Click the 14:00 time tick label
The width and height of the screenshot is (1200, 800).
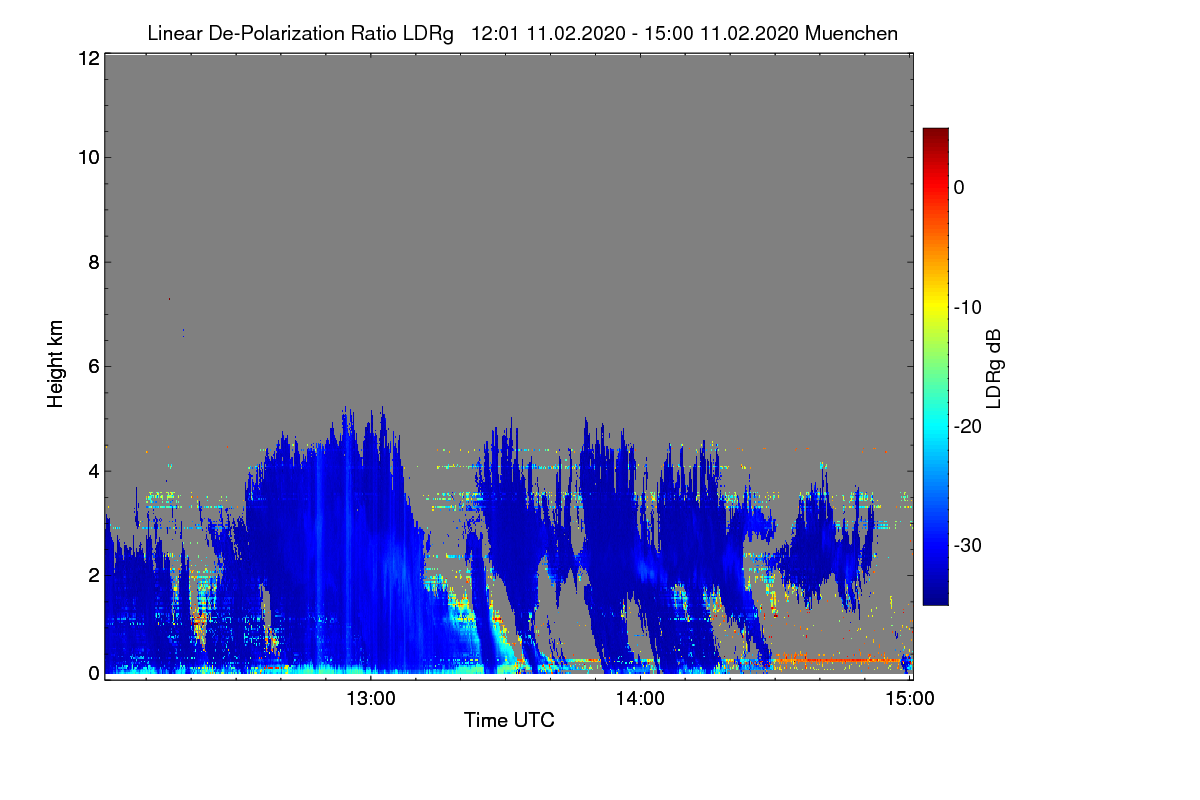640,698
